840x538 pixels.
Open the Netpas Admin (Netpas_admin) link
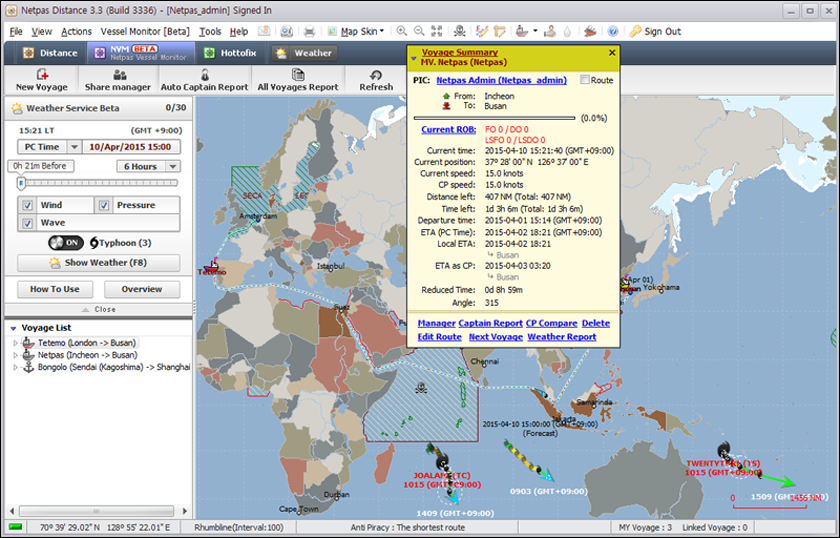[501, 80]
